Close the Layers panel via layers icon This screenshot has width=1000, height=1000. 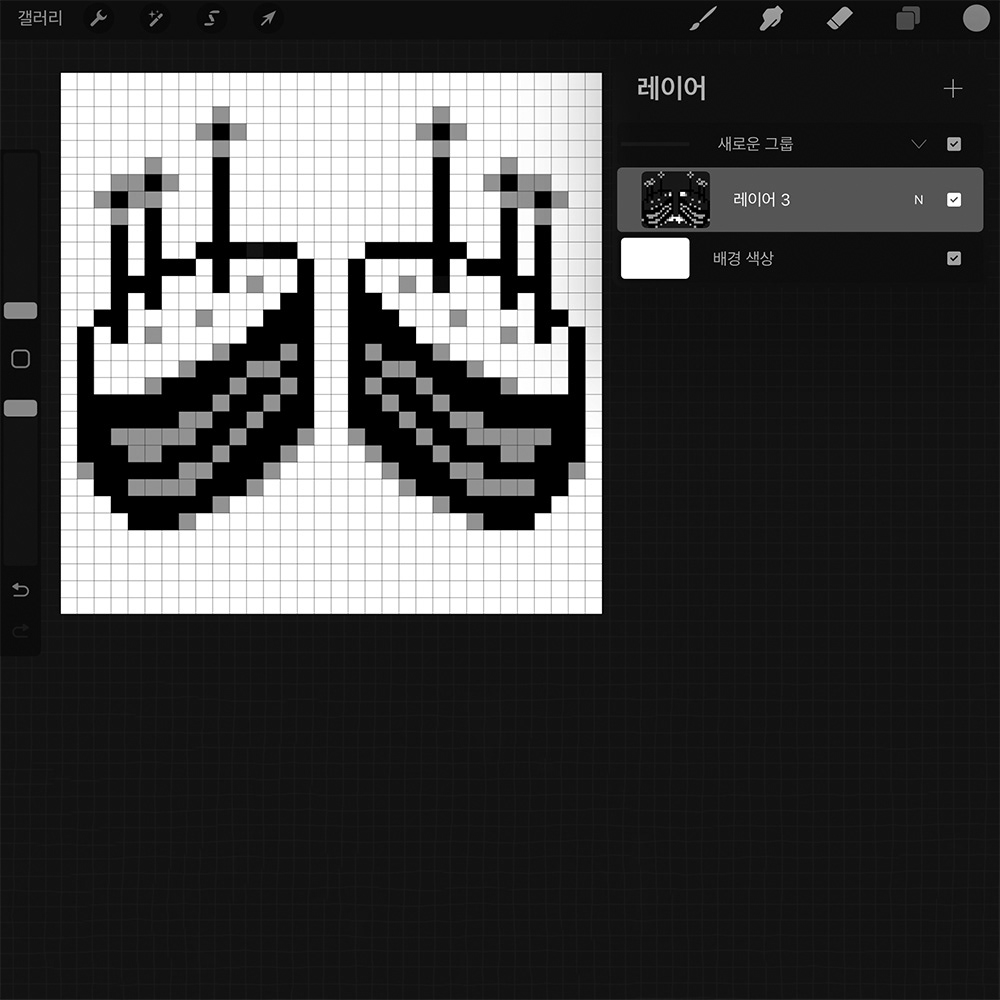(908, 18)
